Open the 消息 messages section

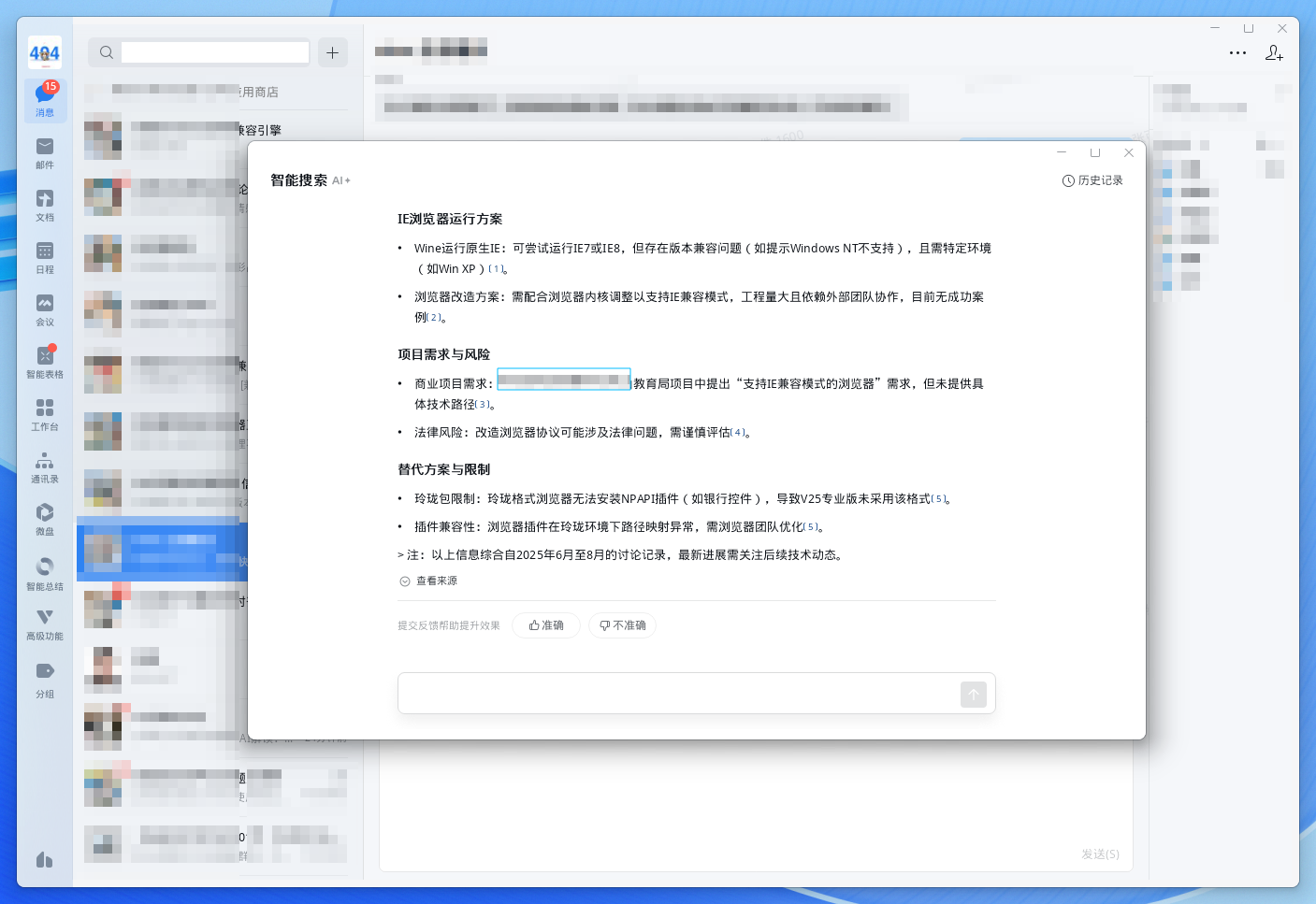tap(45, 100)
